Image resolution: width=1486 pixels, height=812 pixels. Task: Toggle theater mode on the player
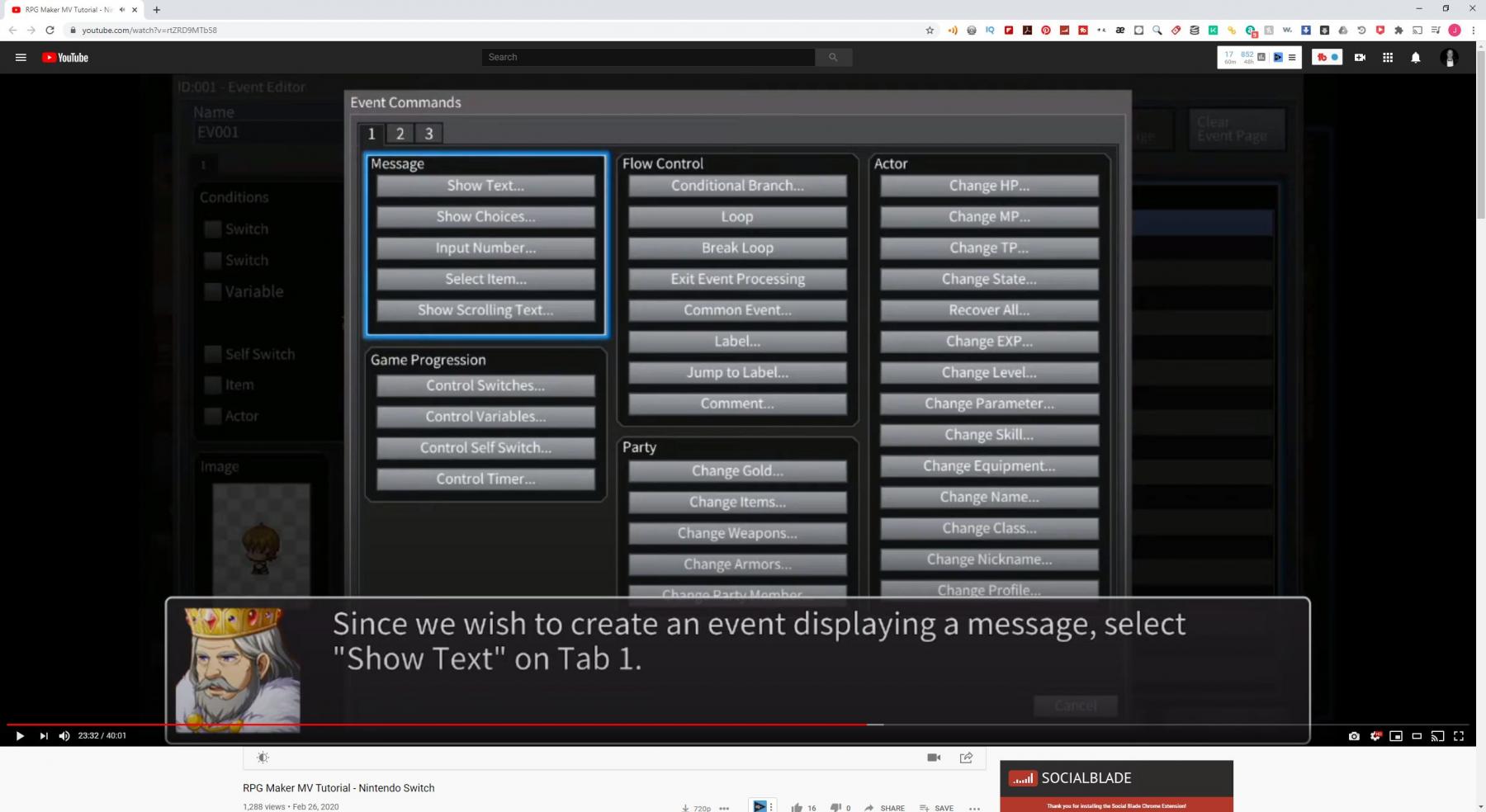1417,736
